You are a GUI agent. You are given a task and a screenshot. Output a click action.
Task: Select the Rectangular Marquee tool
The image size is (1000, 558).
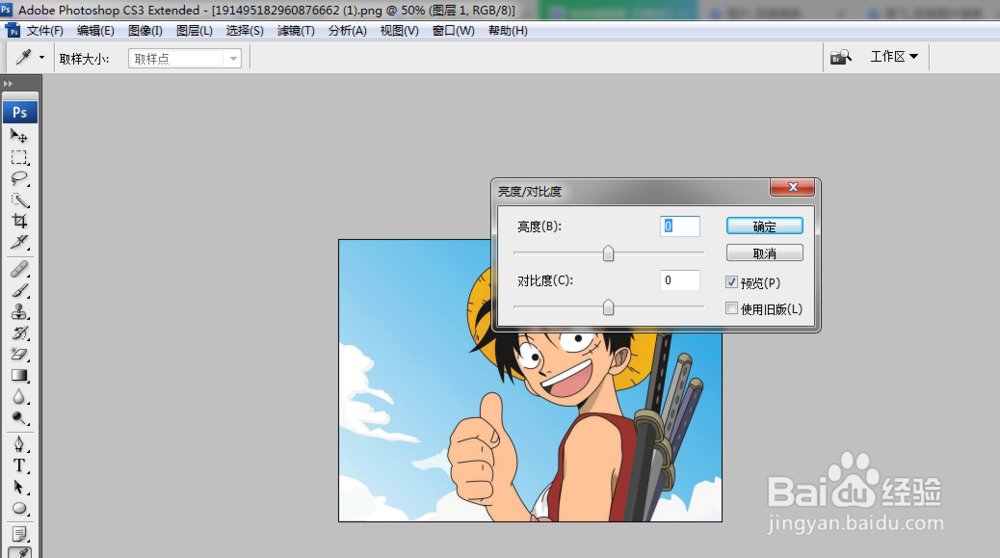pos(19,158)
